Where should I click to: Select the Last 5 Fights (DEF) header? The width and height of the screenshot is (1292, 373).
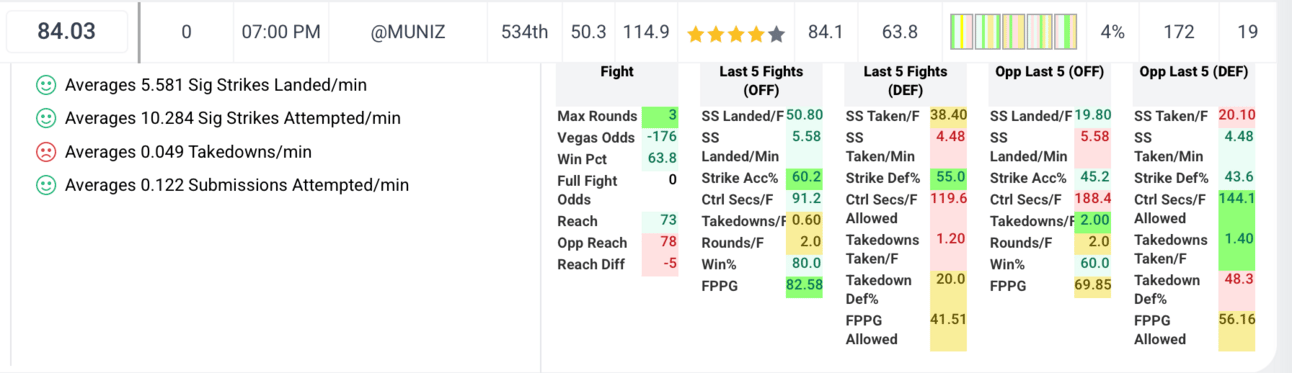click(906, 81)
